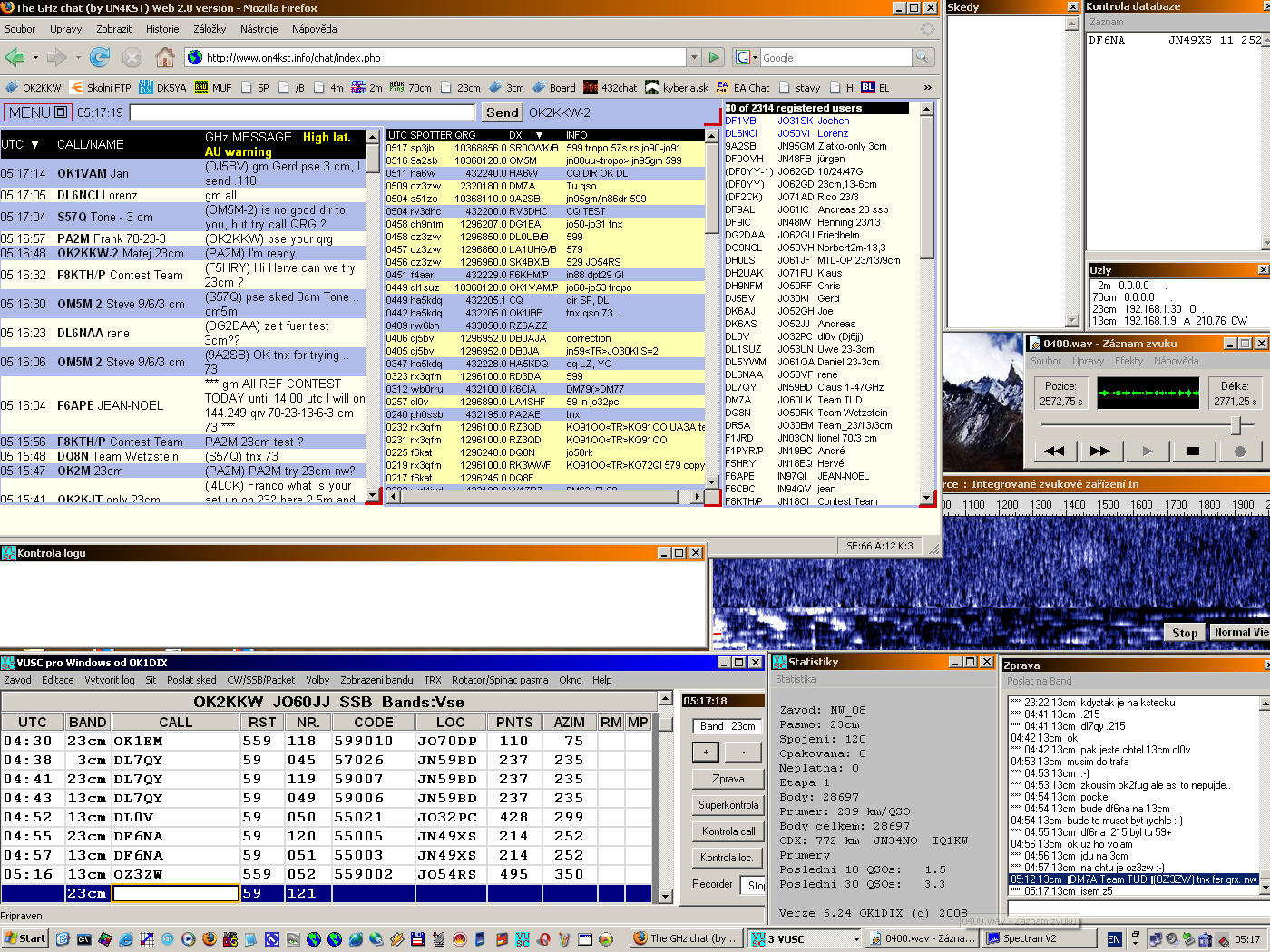The image size is (1270, 952).
Task: Click the green Go arrow beside the URL bar
Action: pos(714,57)
